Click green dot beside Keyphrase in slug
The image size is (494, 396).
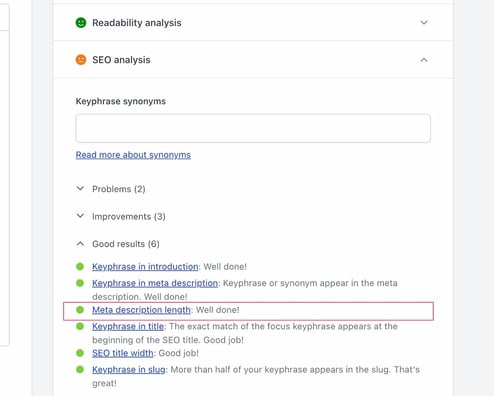(80, 369)
